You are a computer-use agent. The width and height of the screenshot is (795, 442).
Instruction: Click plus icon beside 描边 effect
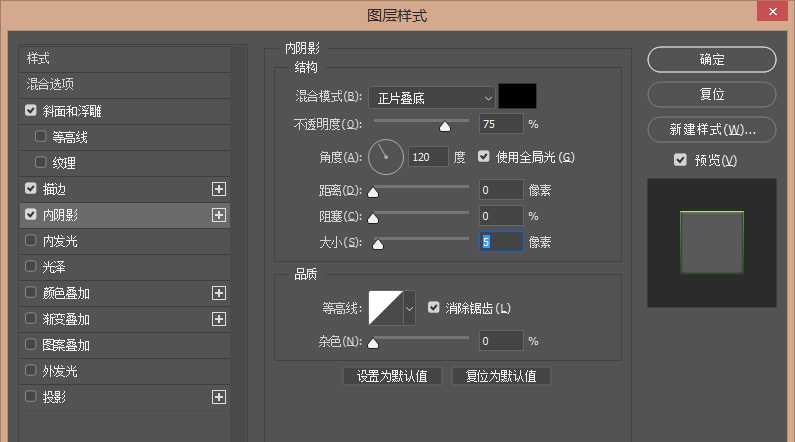(x=219, y=188)
